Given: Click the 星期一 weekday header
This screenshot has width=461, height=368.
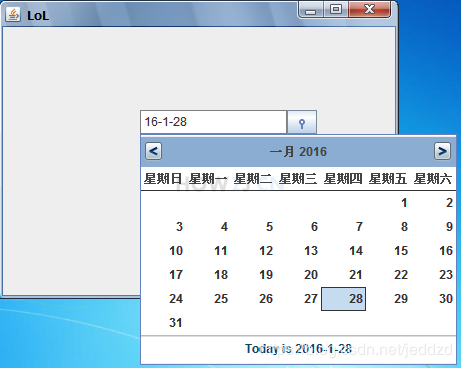Looking at the screenshot, I should point(208,179).
